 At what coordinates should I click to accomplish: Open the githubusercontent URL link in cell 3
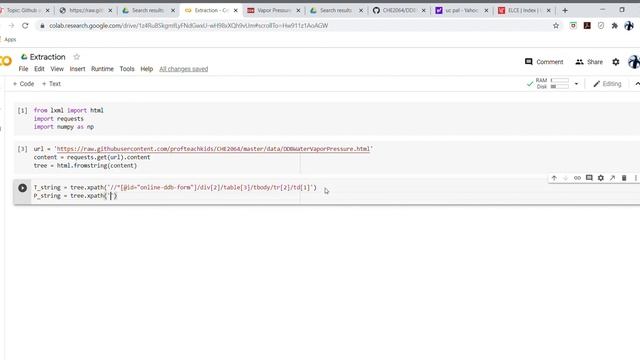(x=213, y=149)
